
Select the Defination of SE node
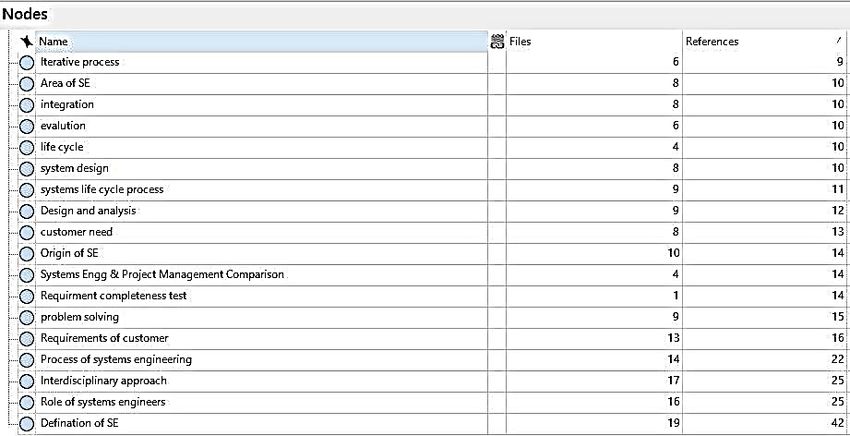(79, 423)
